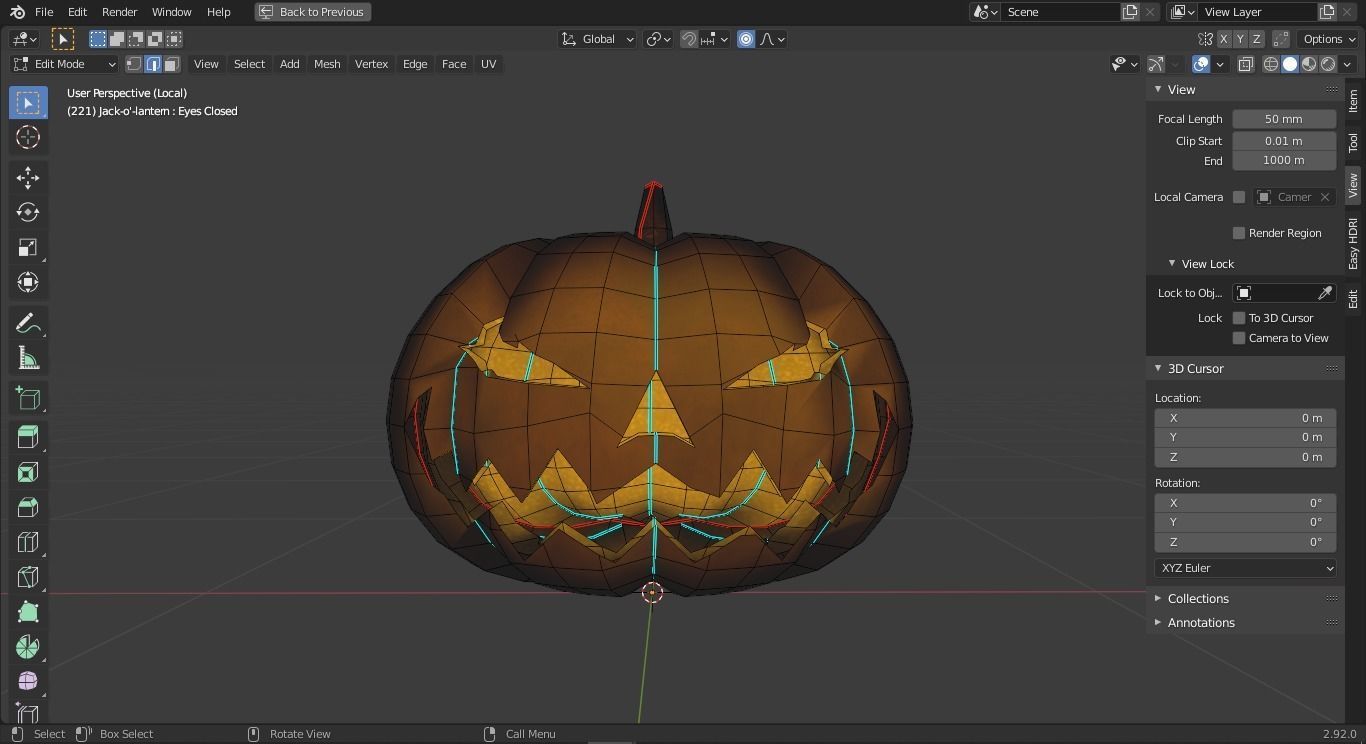
Task: Set selection mode to new set
Action: click(98, 39)
